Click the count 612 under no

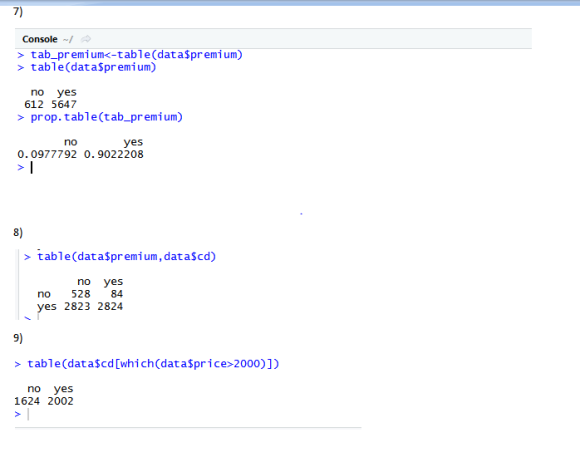[34, 104]
